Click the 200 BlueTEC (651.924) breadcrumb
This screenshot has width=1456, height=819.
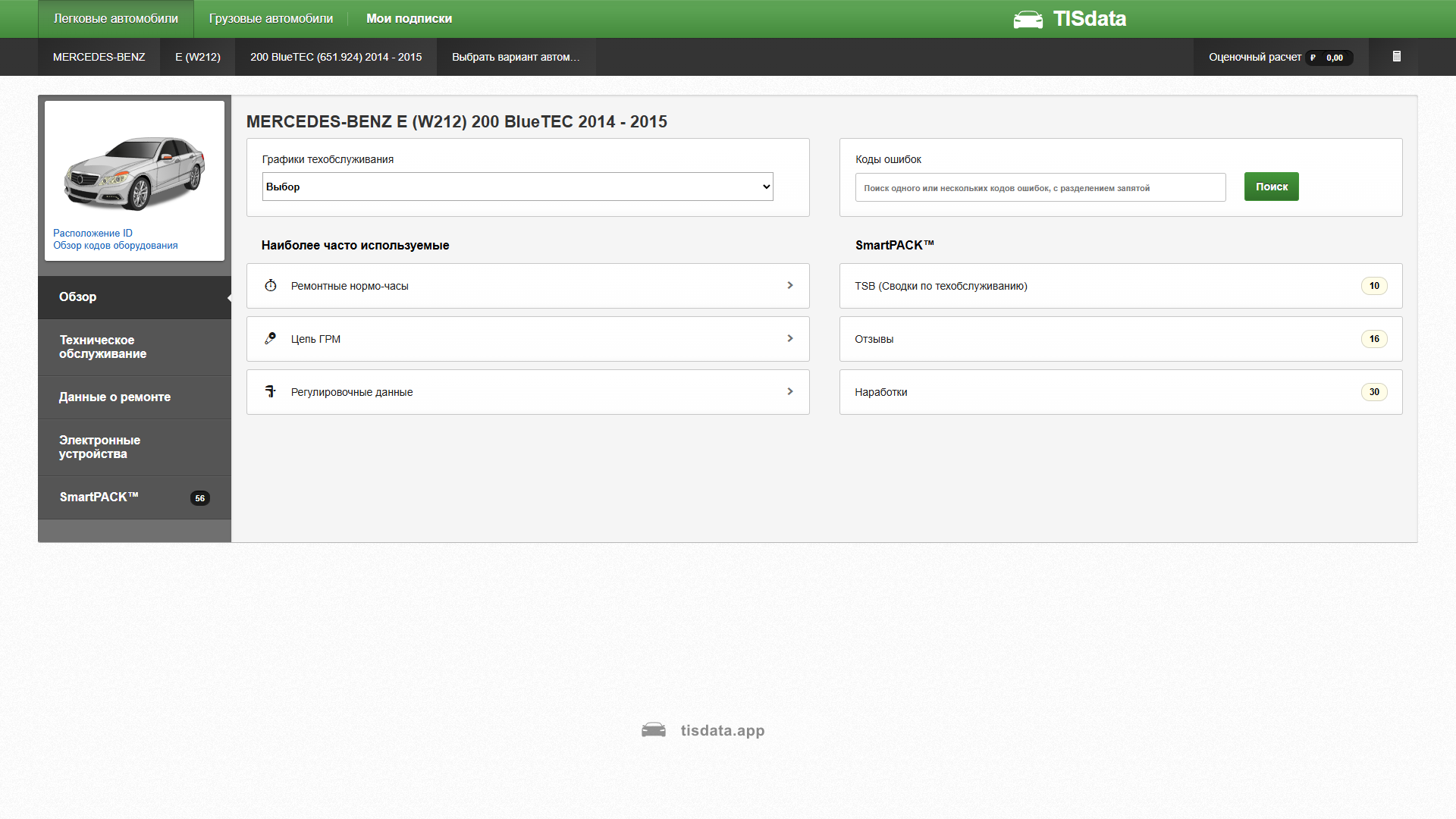click(x=336, y=57)
